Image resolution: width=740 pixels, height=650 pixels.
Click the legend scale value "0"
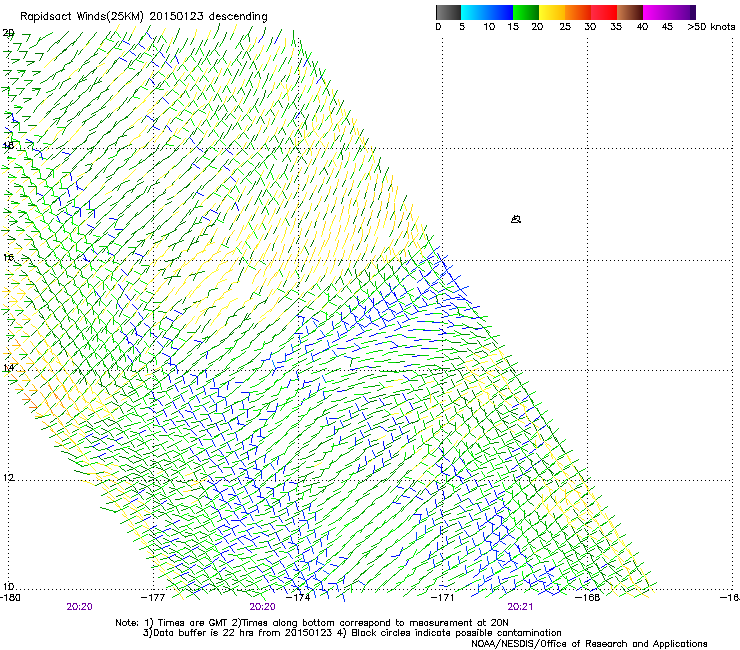click(x=438, y=27)
